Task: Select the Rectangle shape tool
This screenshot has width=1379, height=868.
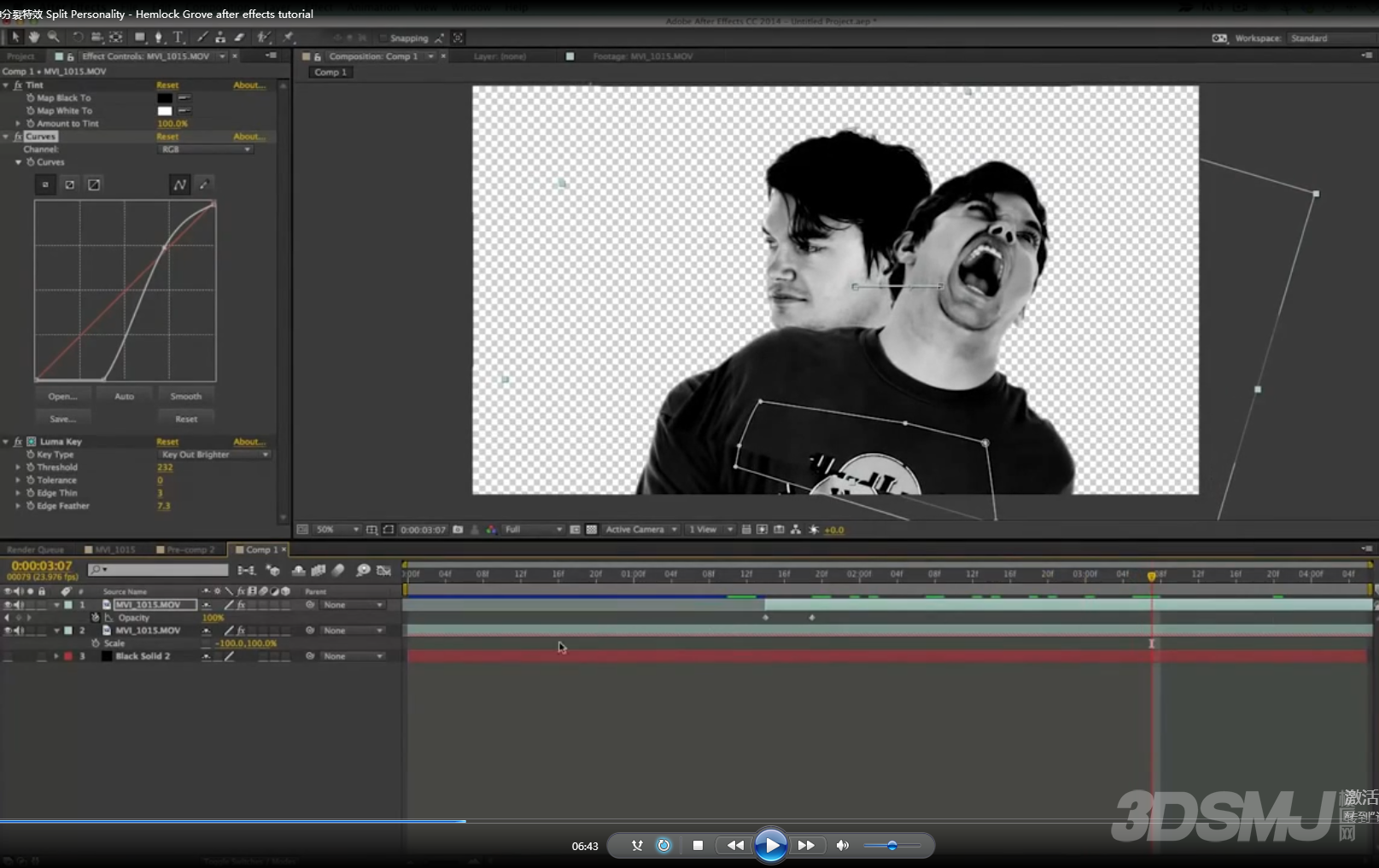Action: 140,38
